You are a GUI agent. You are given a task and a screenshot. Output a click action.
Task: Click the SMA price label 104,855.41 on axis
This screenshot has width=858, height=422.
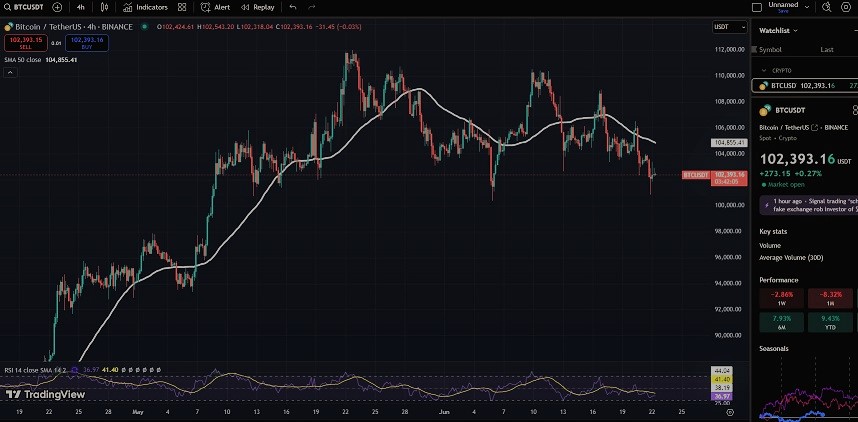(x=729, y=143)
